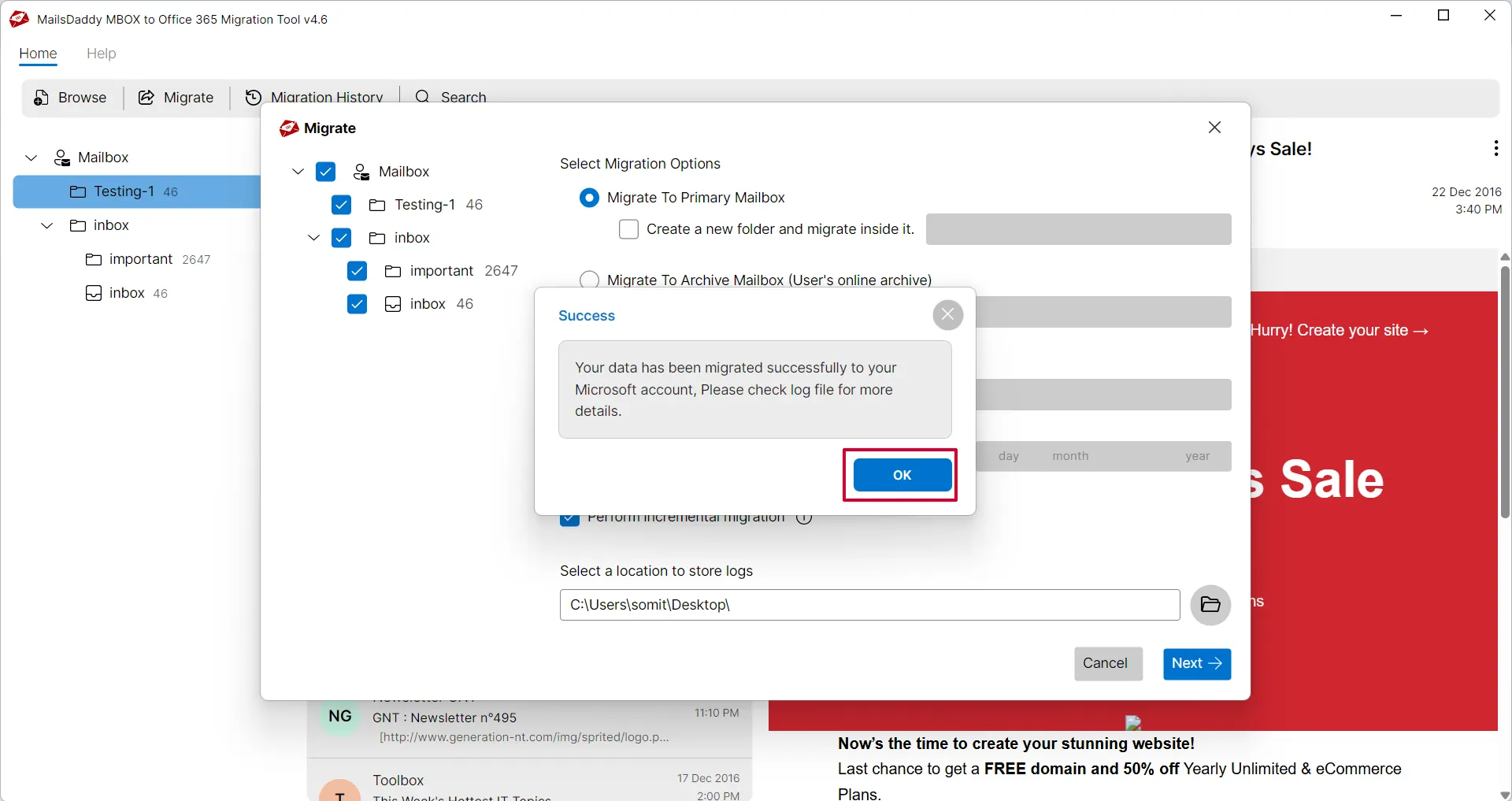1512x801 pixels.
Task: Open Migration History clock icon
Action: pos(254,98)
